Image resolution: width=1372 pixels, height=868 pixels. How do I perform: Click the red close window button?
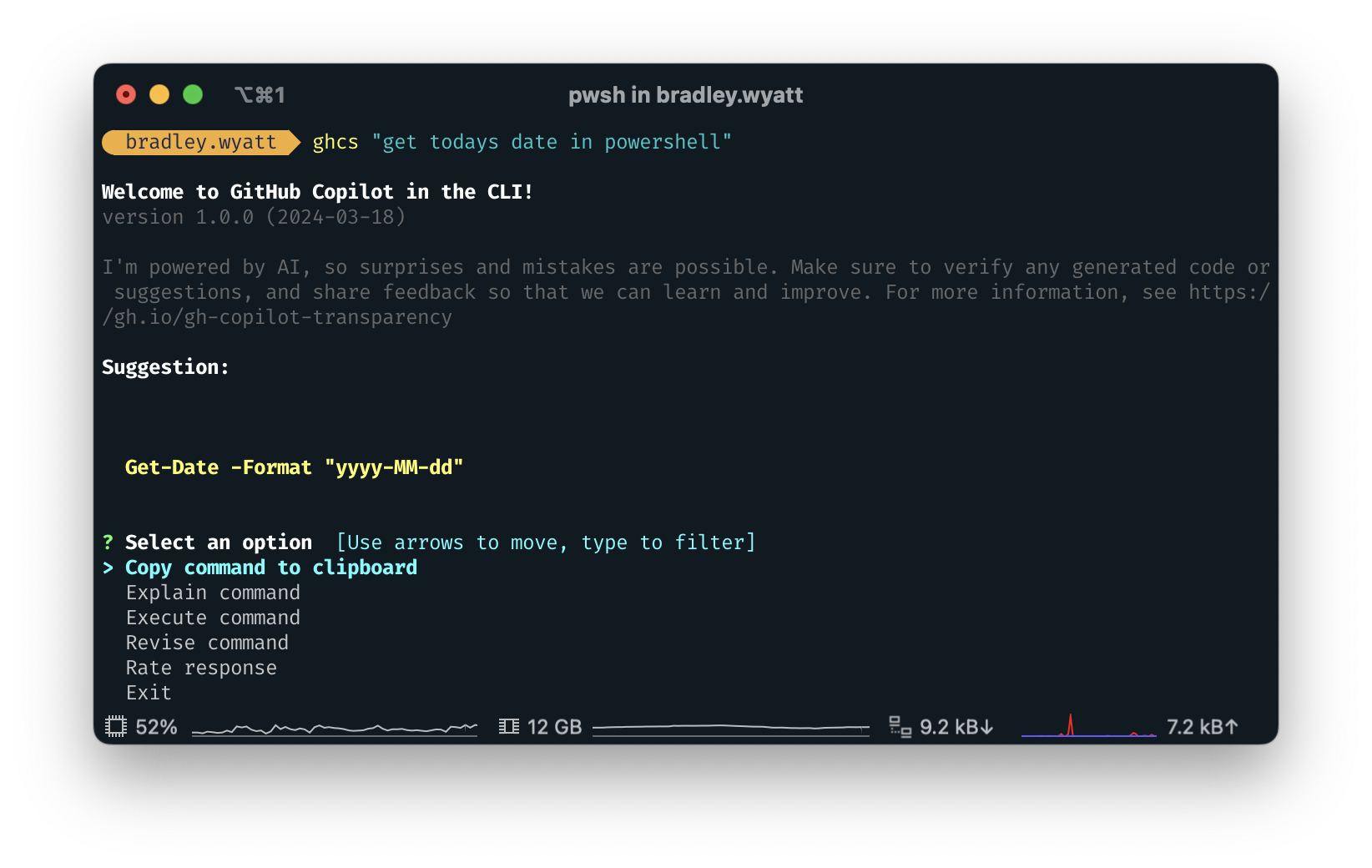pos(126,94)
